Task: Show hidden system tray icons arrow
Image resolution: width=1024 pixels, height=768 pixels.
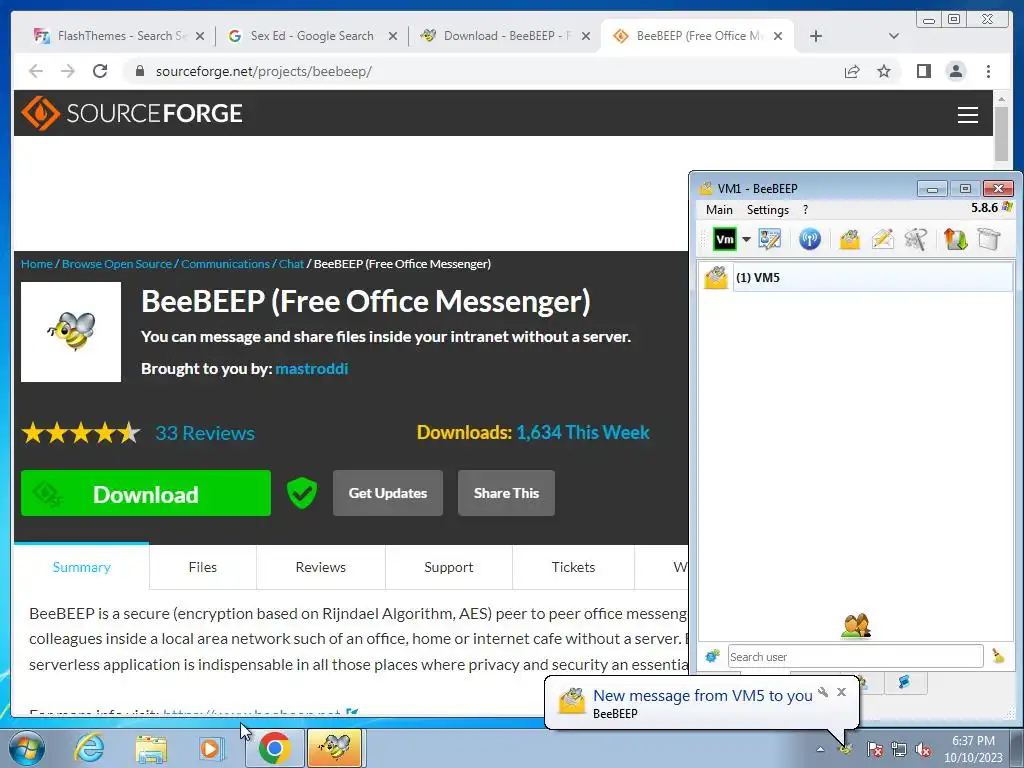Action: point(820,749)
